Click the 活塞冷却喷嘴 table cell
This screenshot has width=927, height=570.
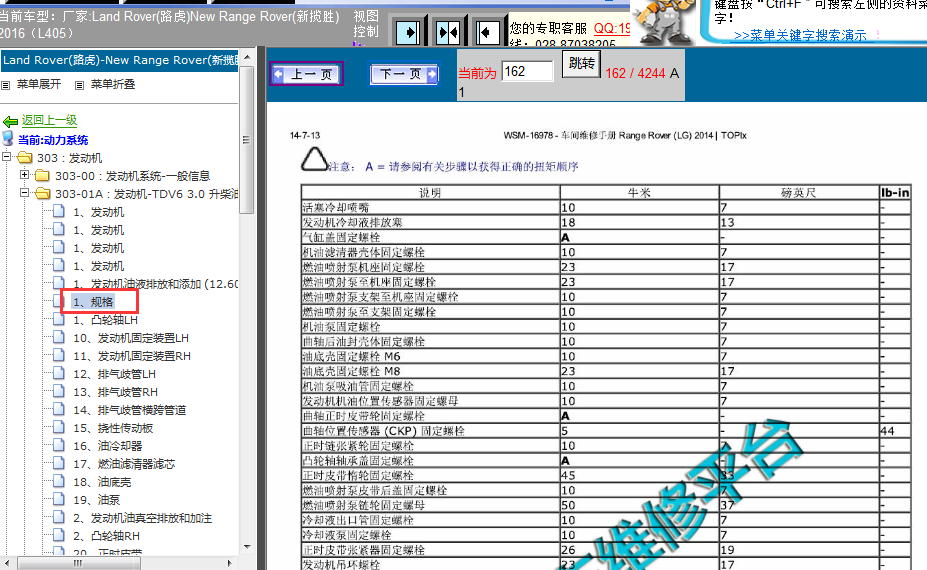tap(430, 208)
